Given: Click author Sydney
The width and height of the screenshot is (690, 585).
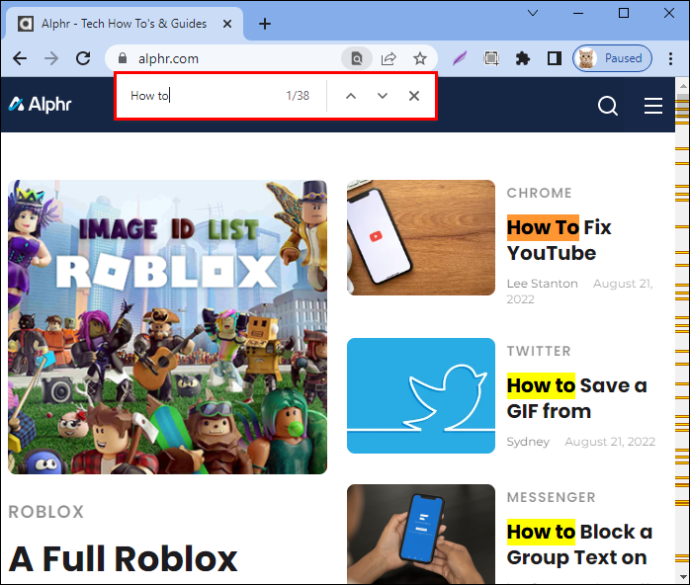Looking at the screenshot, I should [528, 442].
